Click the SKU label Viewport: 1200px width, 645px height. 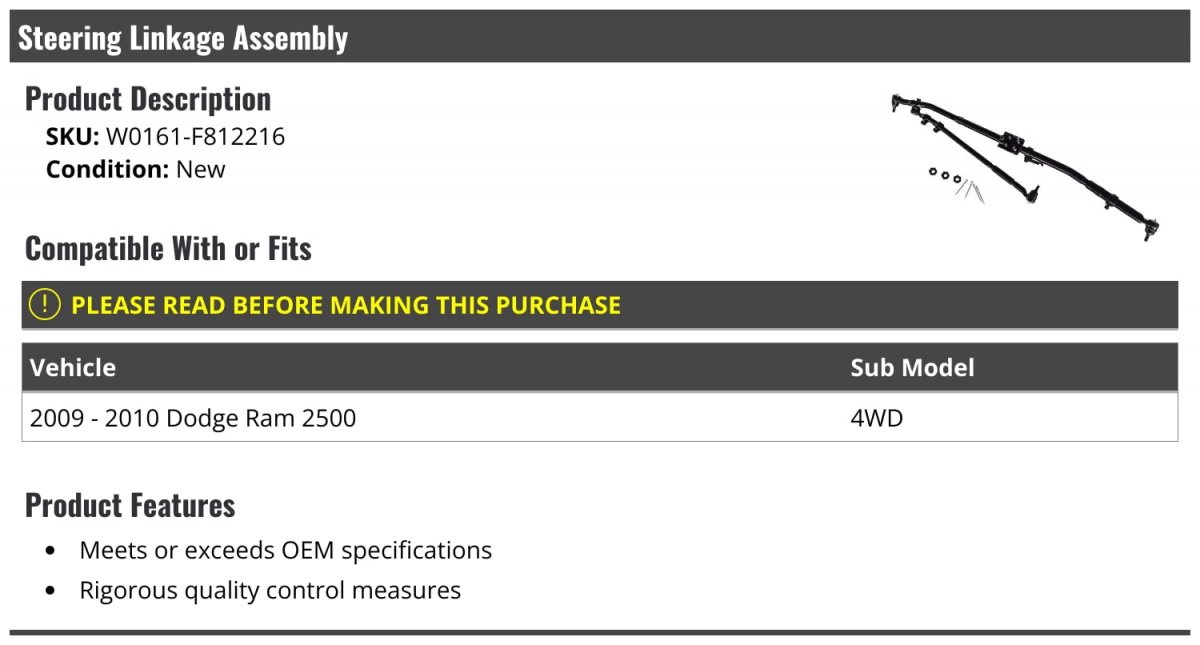click(x=73, y=137)
